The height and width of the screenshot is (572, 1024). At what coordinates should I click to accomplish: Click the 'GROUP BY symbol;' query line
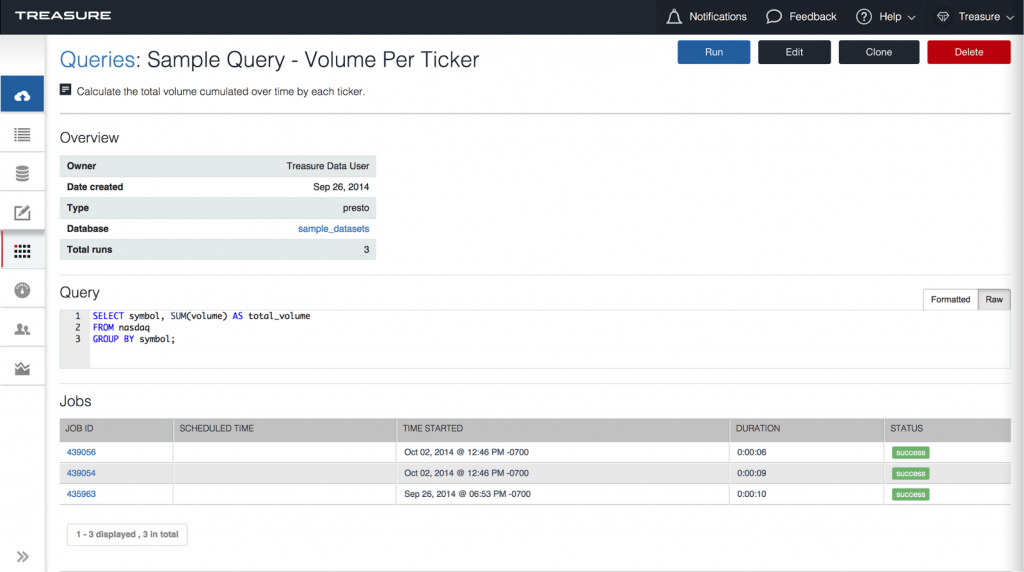(134, 340)
